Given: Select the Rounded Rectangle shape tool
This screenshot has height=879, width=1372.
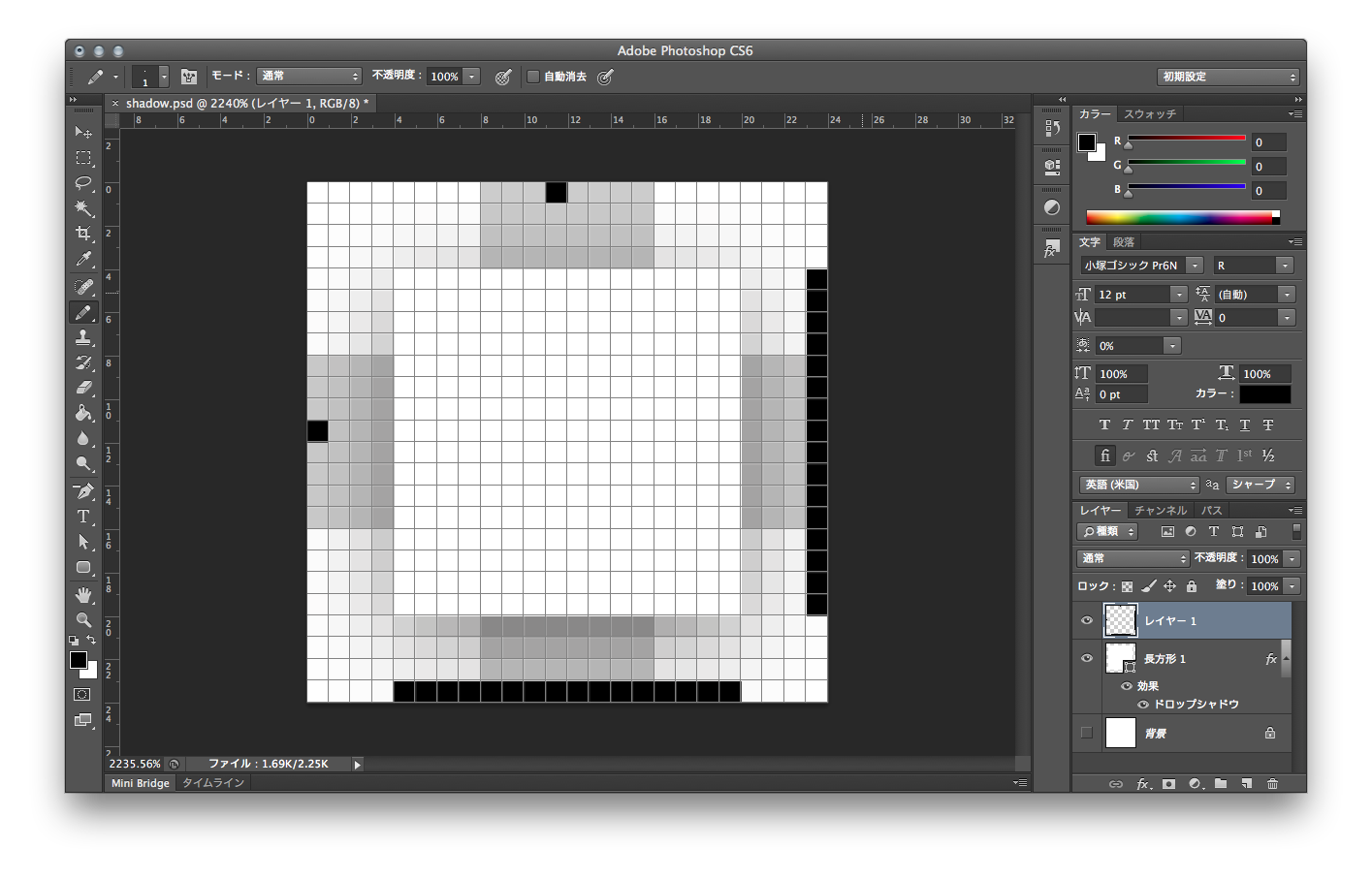Looking at the screenshot, I should coord(83,567).
